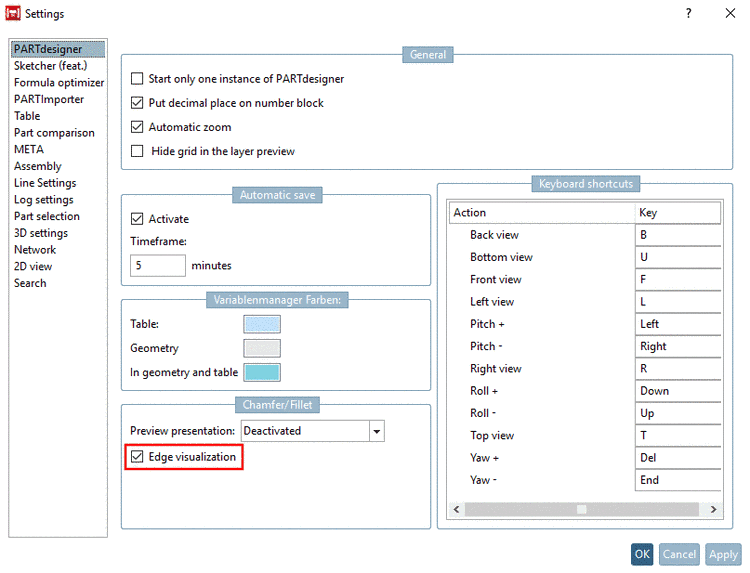Toggle Put decimal place on number block

pyautogui.click(x=137, y=103)
